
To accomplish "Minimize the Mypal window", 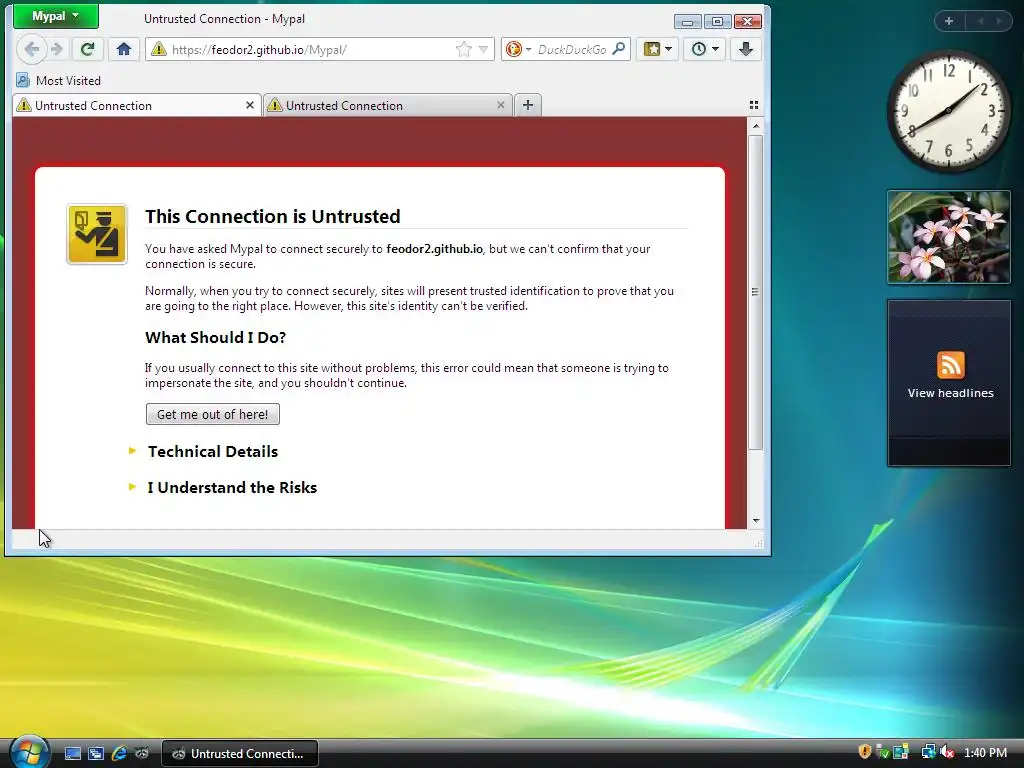I will pyautogui.click(x=687, y=22).
